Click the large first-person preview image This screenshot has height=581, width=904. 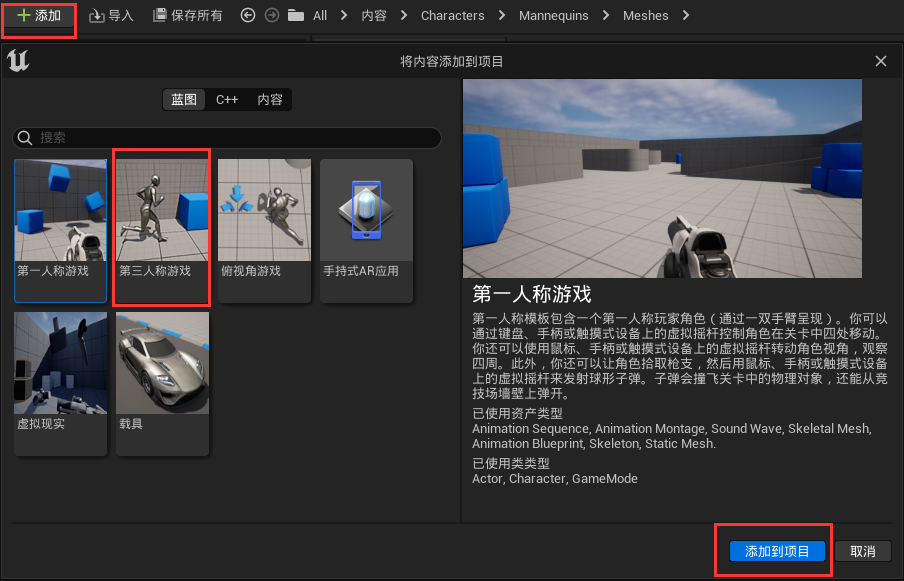point(662,179)
